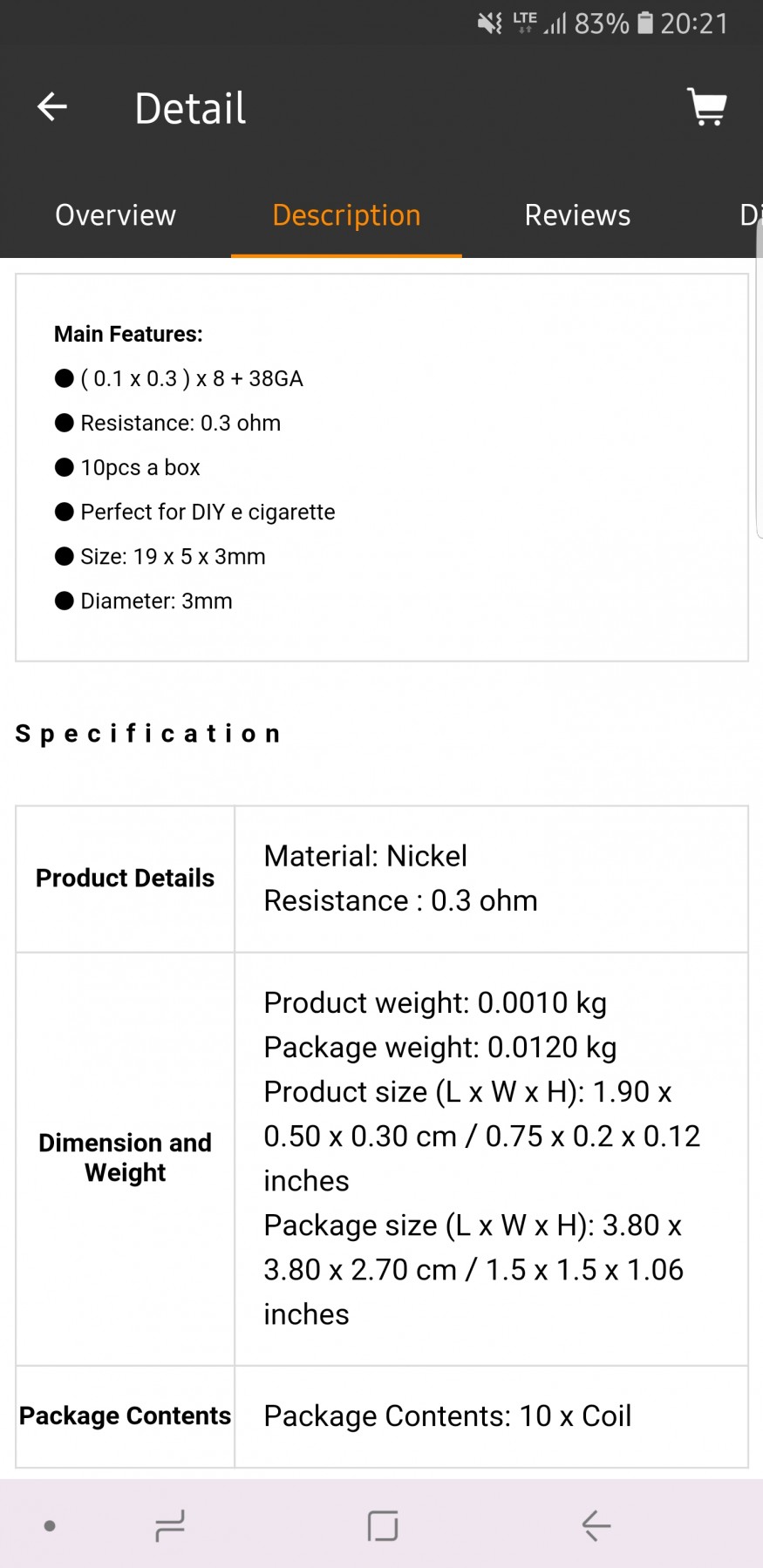Tap the Main Features heading
This screenshot has width=763, height=1568.
click(128, 334)
